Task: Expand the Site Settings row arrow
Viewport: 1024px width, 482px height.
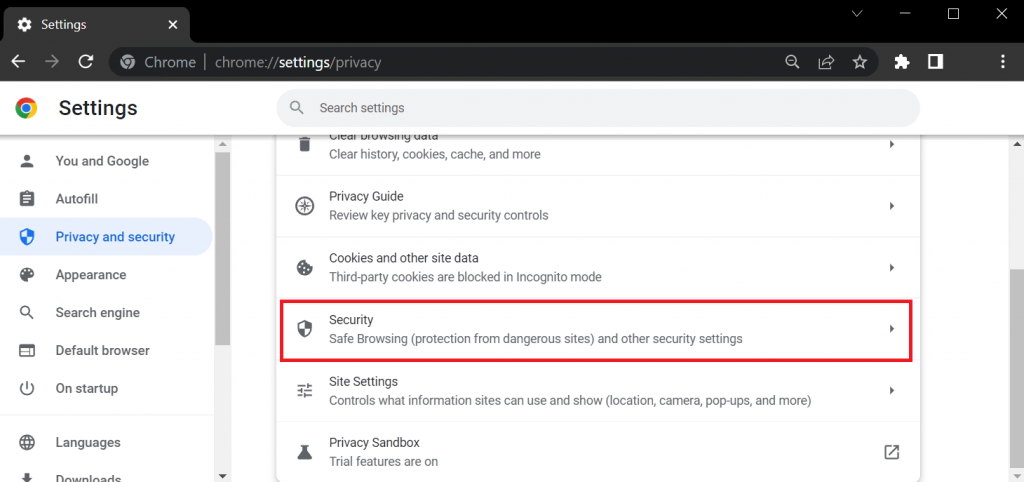Action: 891,391
